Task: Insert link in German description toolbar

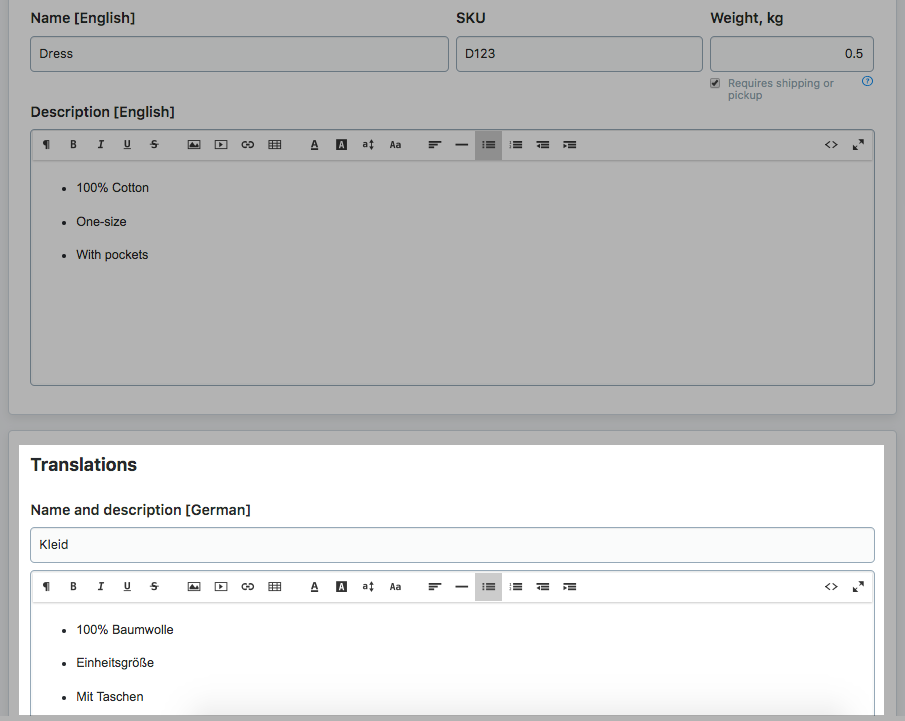Action: 248,587
